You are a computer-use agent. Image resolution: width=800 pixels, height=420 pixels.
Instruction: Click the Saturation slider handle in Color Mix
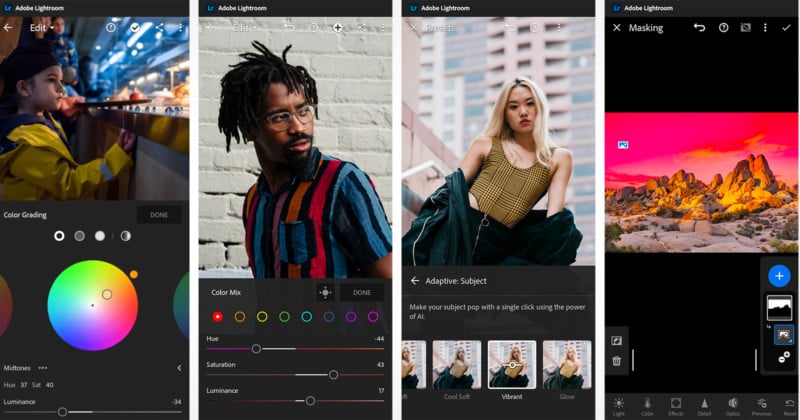click(333, 375)
